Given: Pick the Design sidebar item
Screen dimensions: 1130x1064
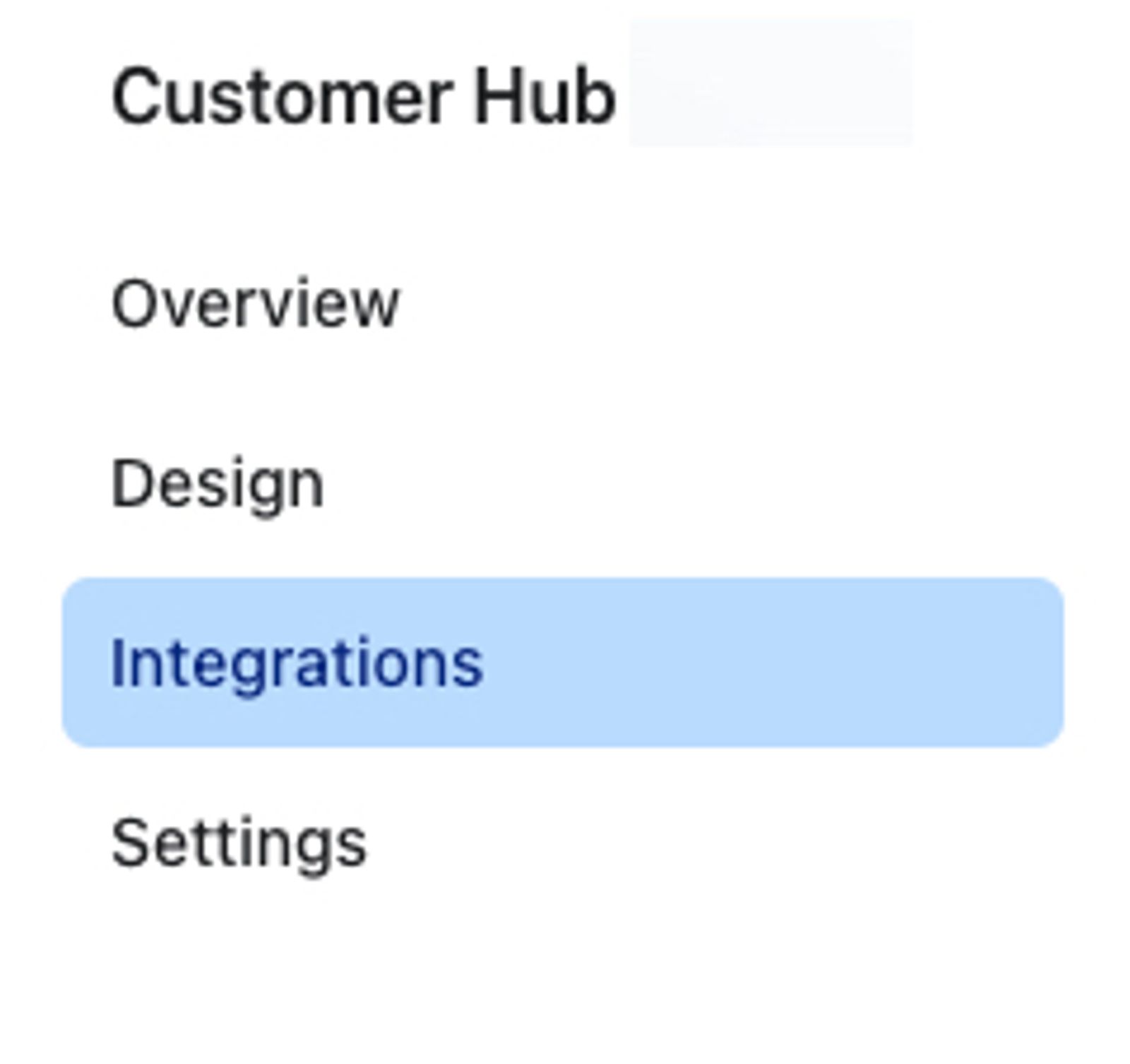Looking at the screenshot, I should pos(218,485).
